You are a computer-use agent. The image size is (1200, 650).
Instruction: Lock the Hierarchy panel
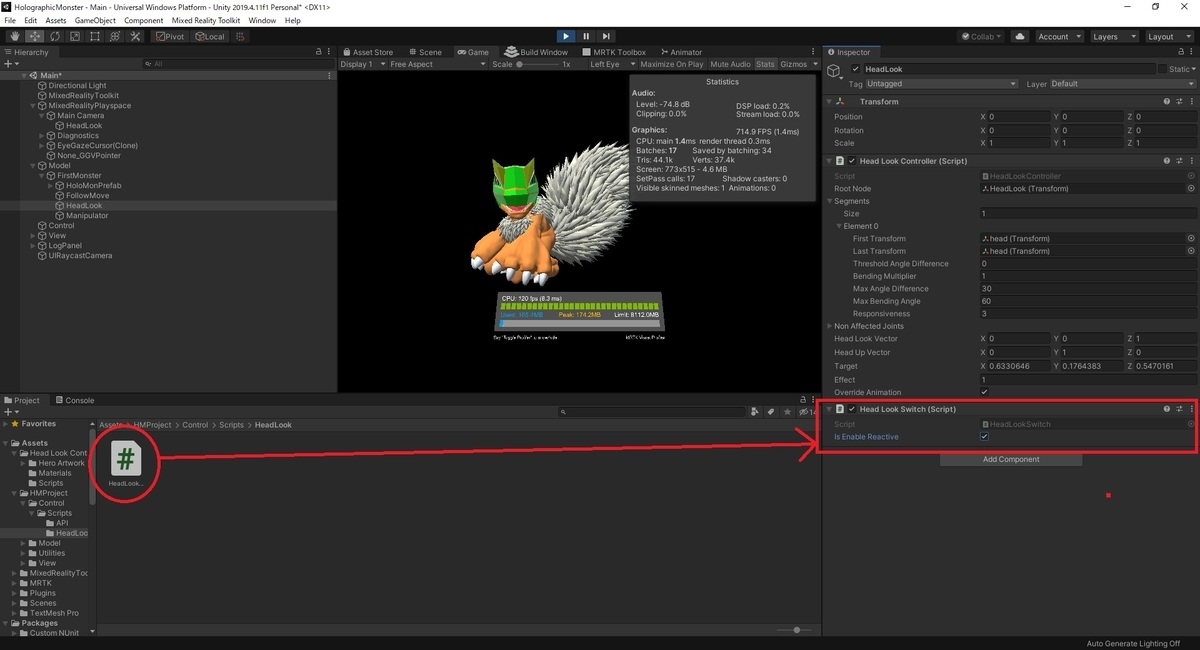319,52
